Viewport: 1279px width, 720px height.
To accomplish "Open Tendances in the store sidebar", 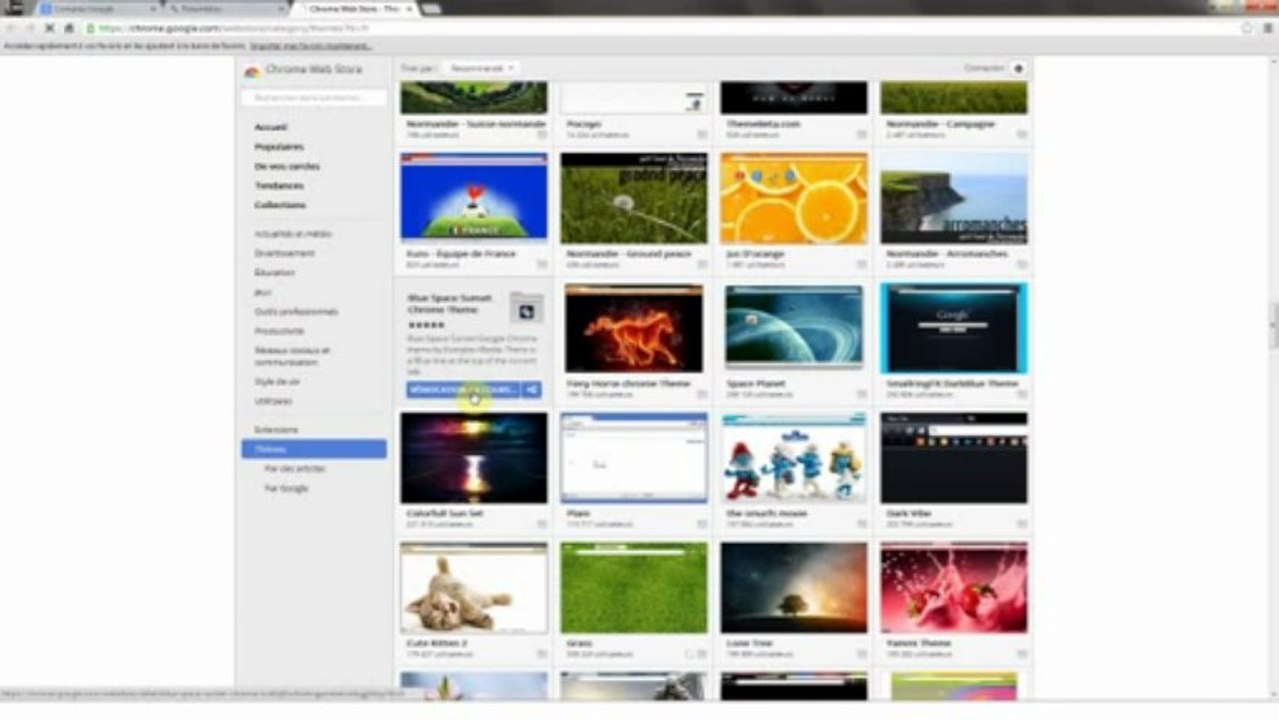I will click(279, 185).
